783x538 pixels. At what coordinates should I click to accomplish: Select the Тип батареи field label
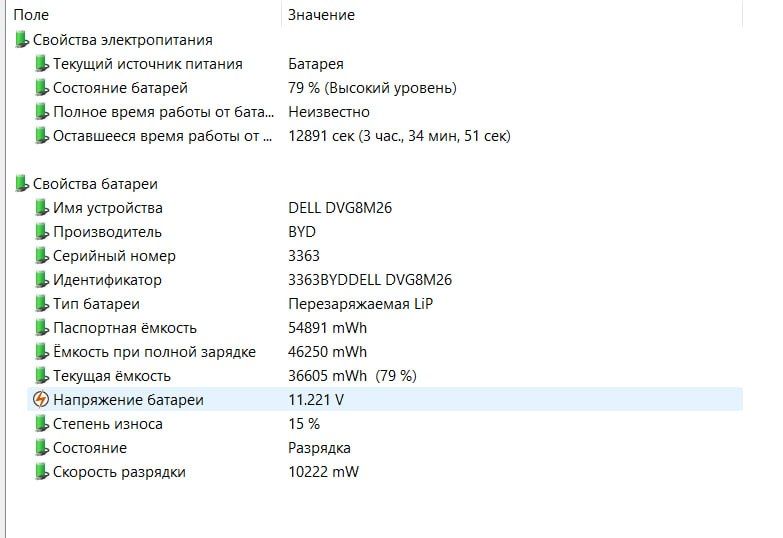click(x=96, y=304)
